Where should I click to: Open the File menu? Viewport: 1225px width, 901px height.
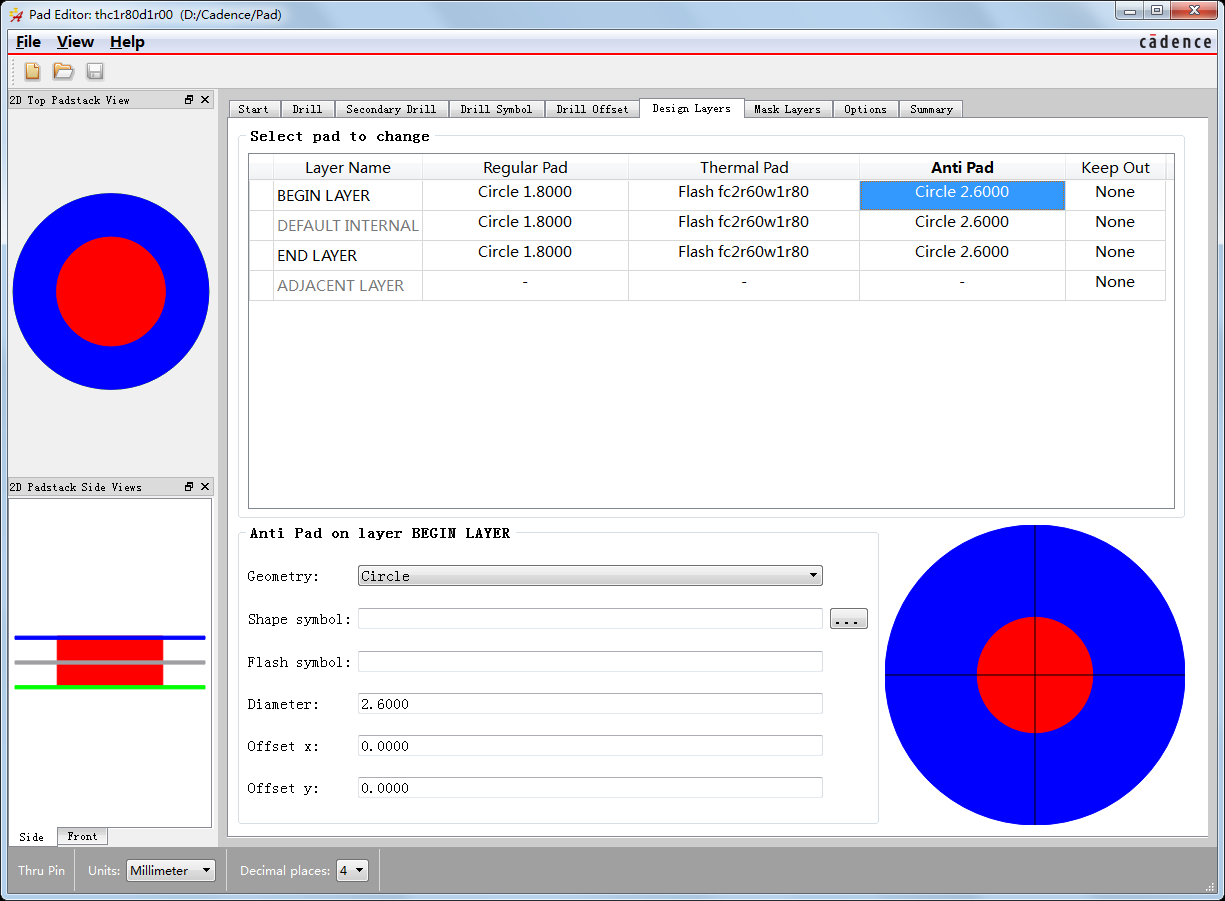[28, 42]
